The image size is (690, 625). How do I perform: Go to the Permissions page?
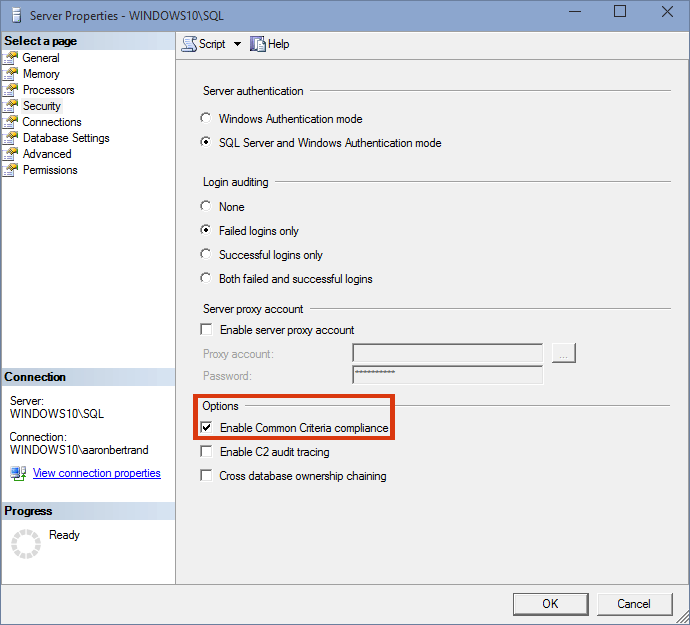point(50,170)
